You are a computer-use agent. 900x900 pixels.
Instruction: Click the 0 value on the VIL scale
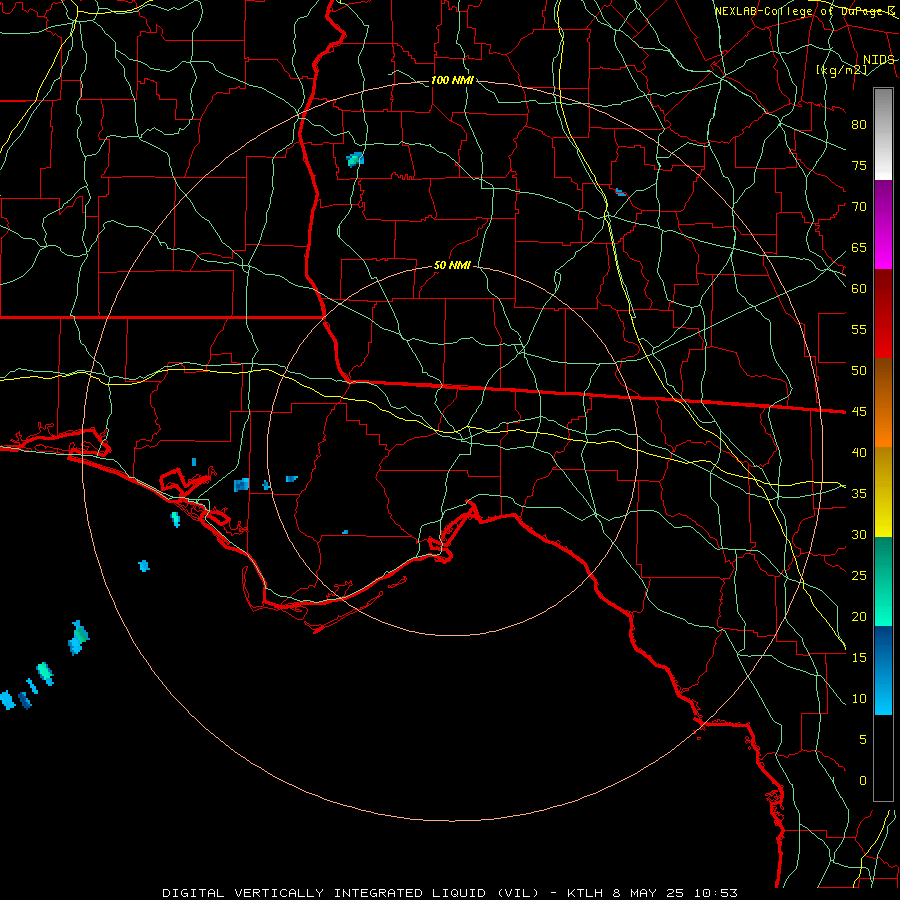pos(863,781)
